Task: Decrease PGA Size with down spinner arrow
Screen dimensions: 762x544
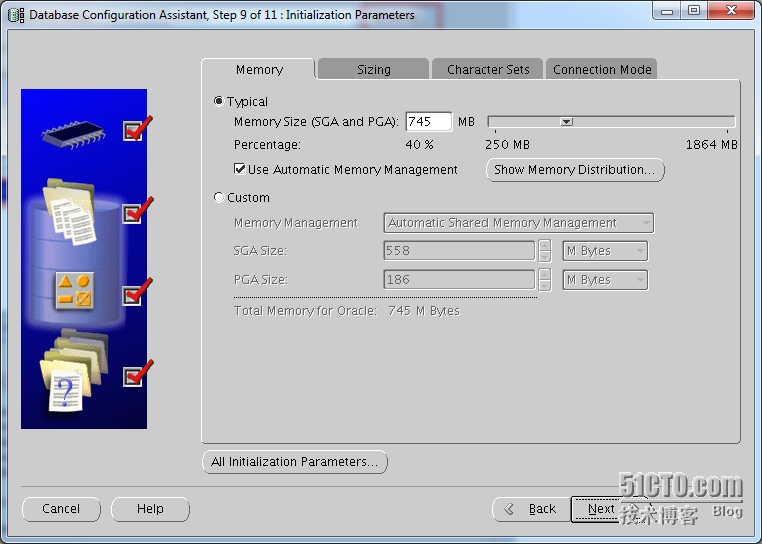Action: coord(545,285)
